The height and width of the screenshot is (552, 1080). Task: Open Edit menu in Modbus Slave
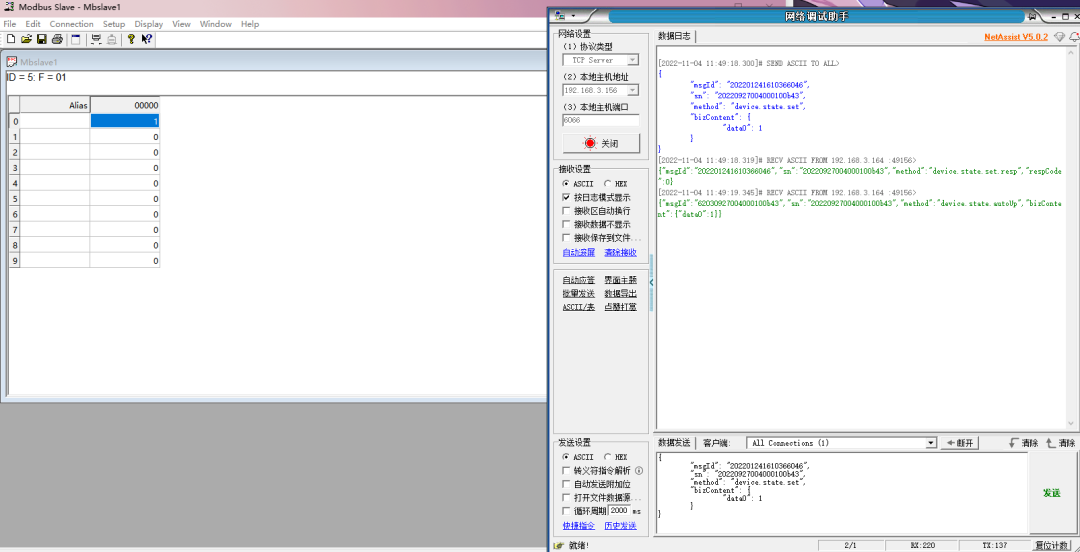tap(33, 24)
